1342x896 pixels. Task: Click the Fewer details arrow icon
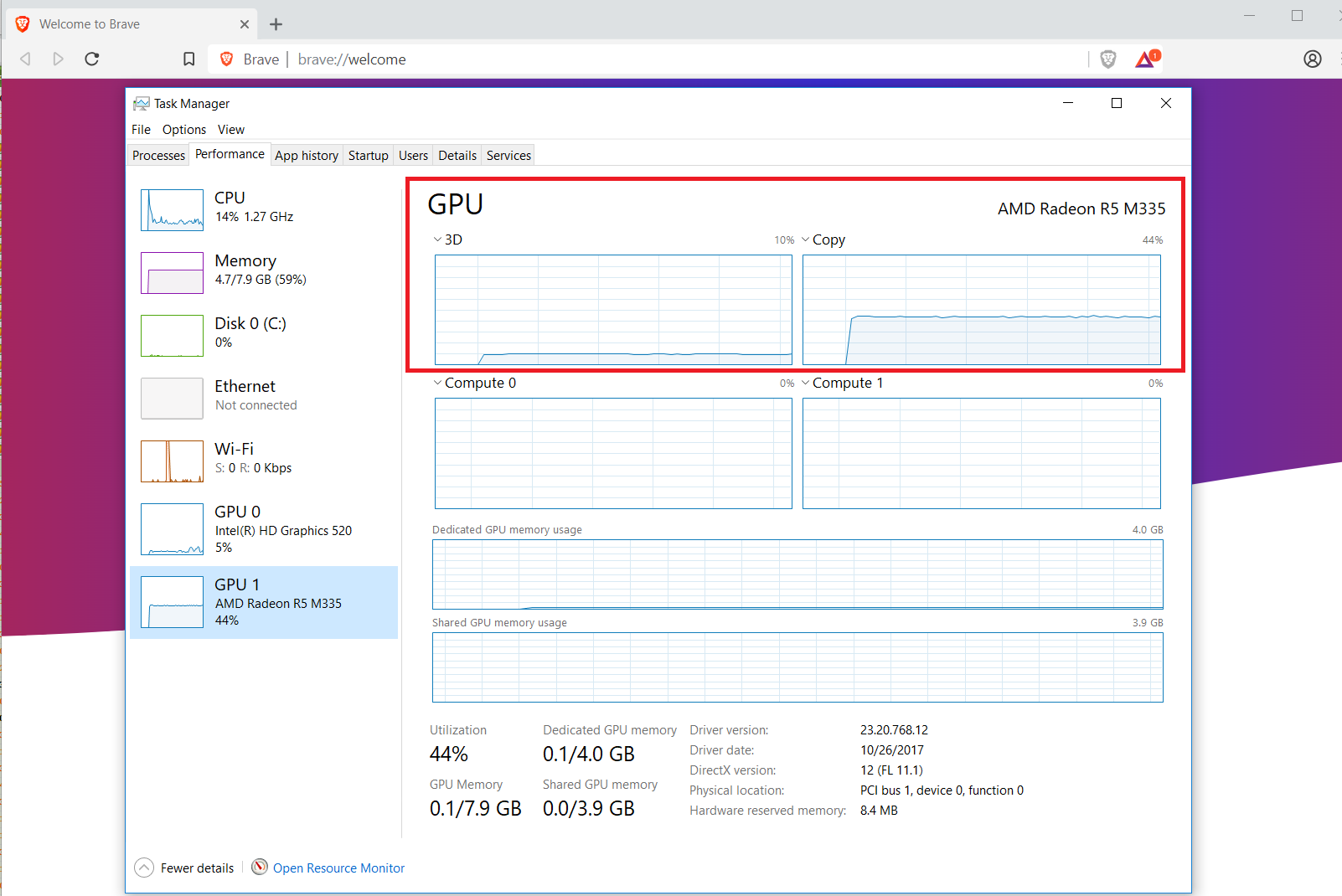point(145,868)
